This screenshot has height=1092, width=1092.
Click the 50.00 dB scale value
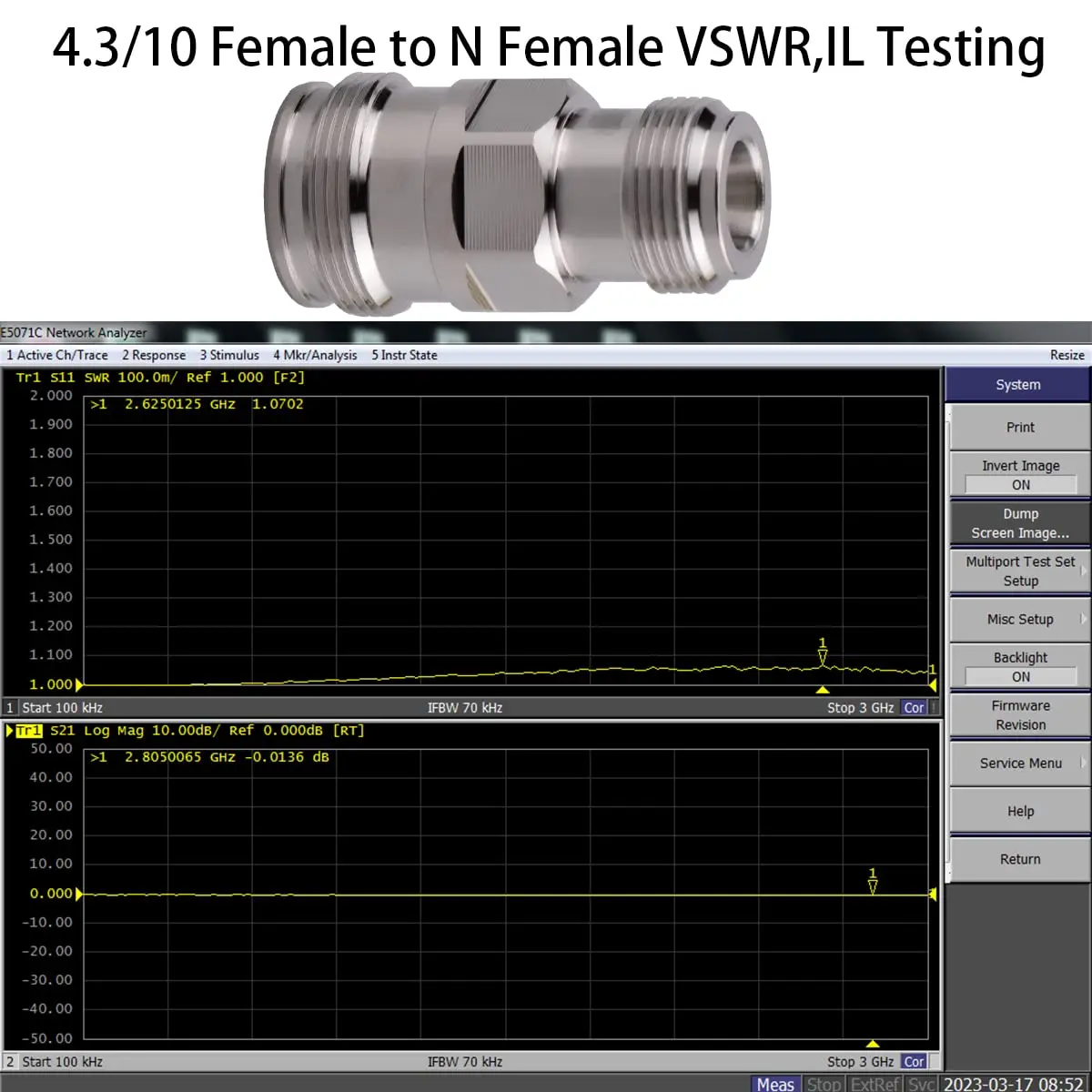pos(51,749)
